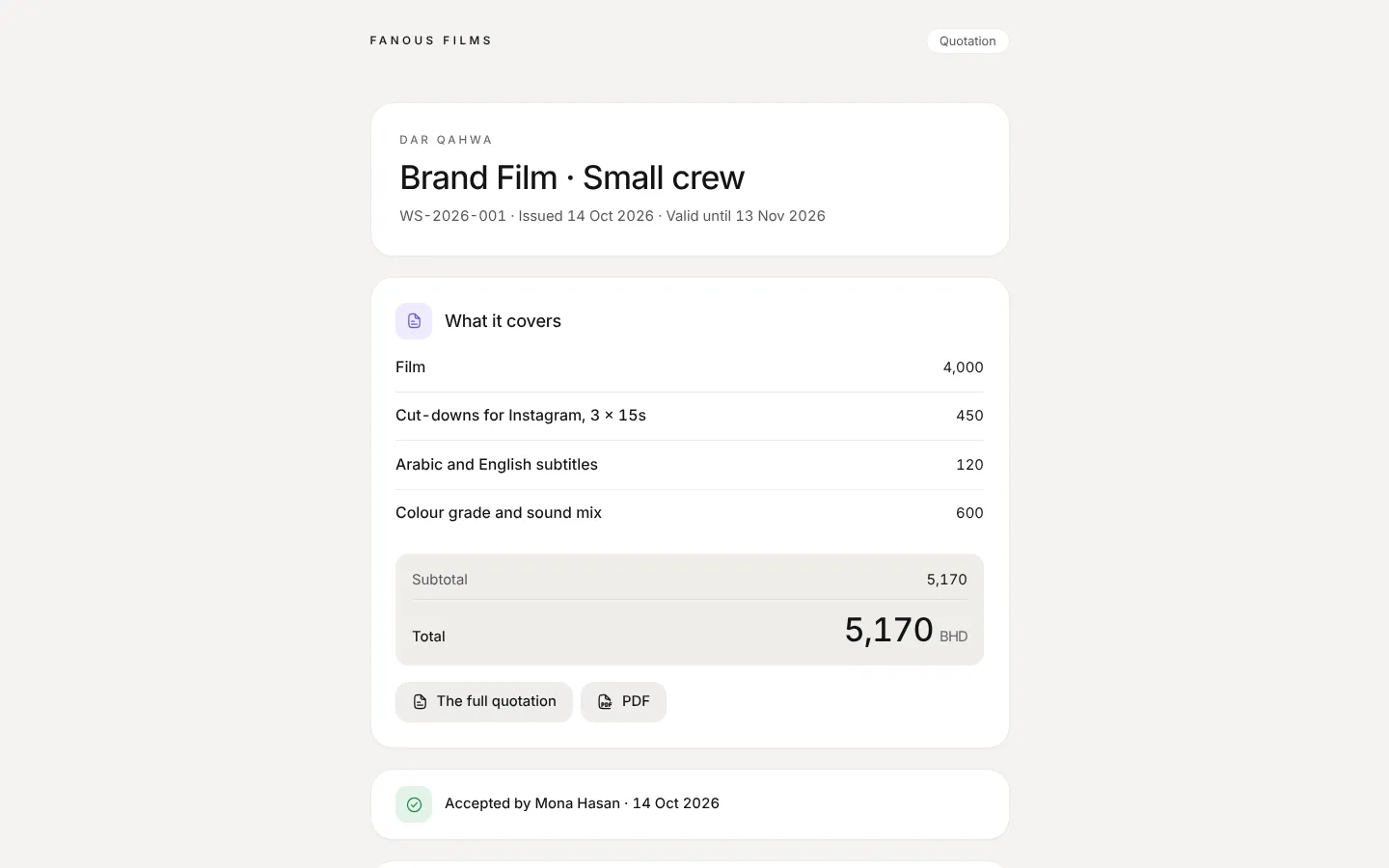Click the 4,000 amount for Film

963,367
